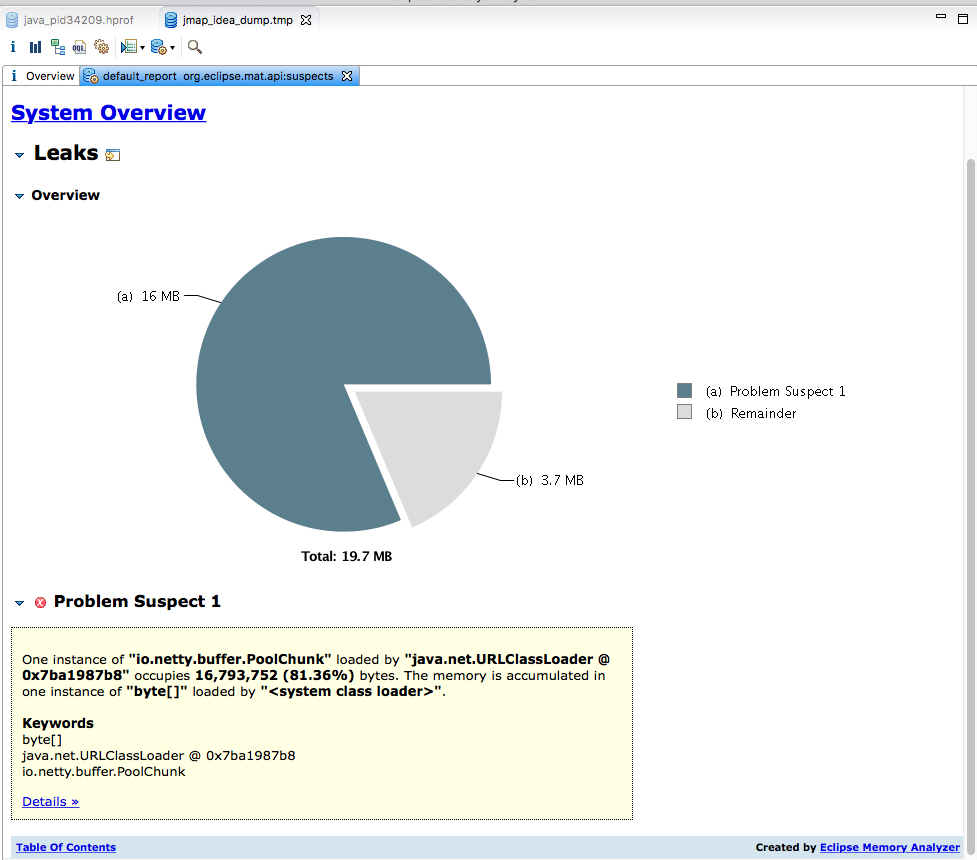977x860 pixels.
Task: Click the Run Expert System Test icon
Action: pos(129,47)
